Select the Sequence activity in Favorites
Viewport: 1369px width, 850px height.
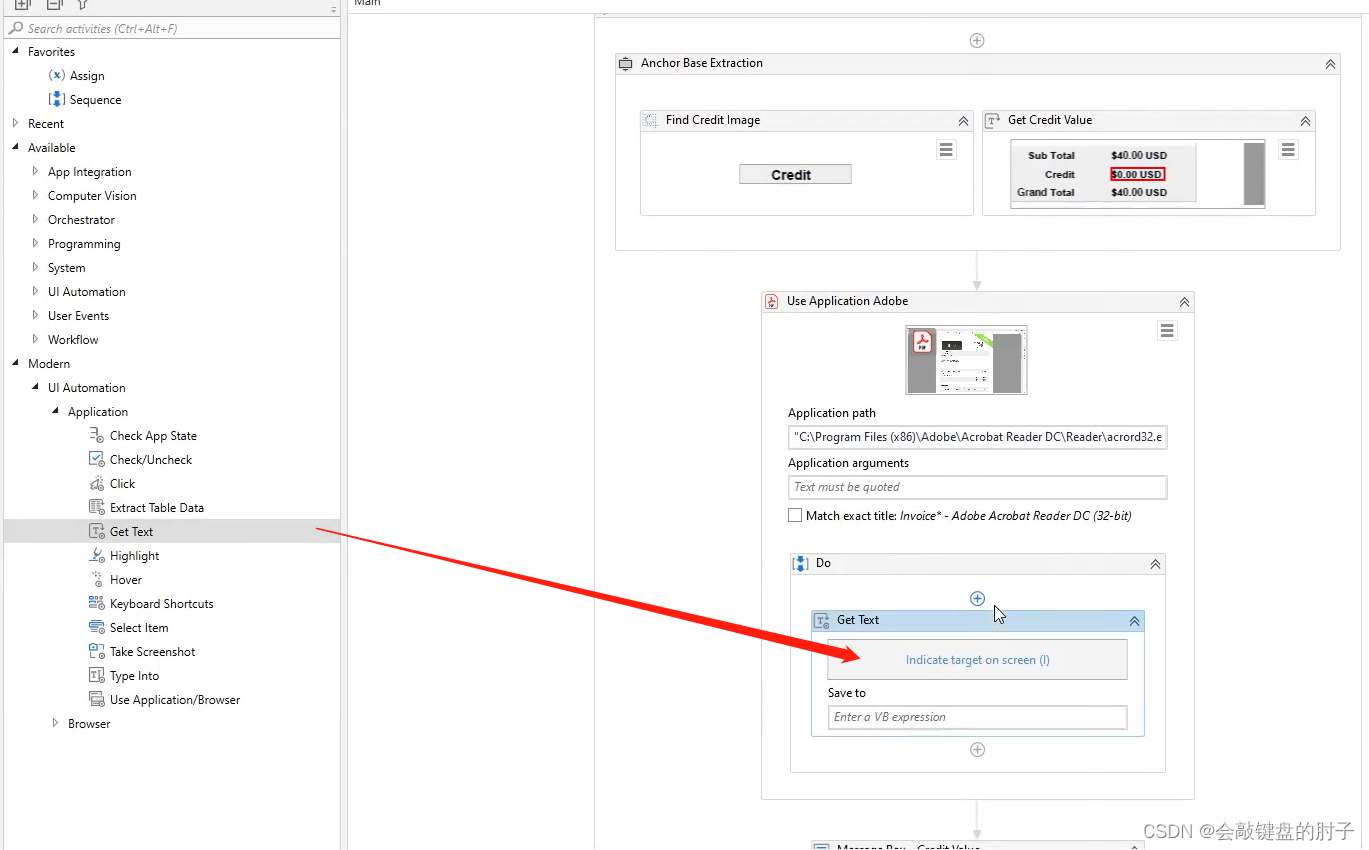click(96, 100)
